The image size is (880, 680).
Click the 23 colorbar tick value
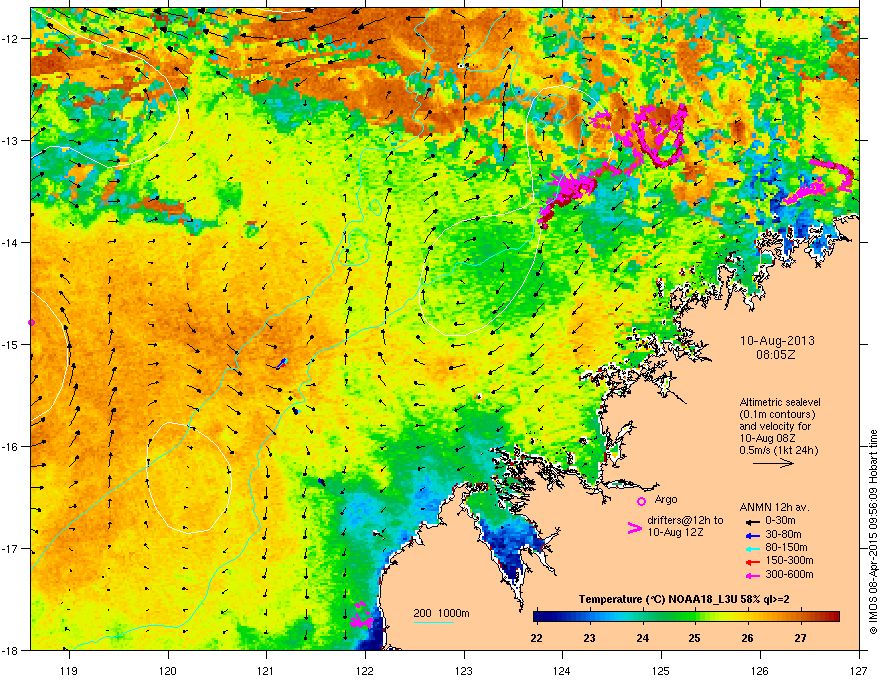589,638
